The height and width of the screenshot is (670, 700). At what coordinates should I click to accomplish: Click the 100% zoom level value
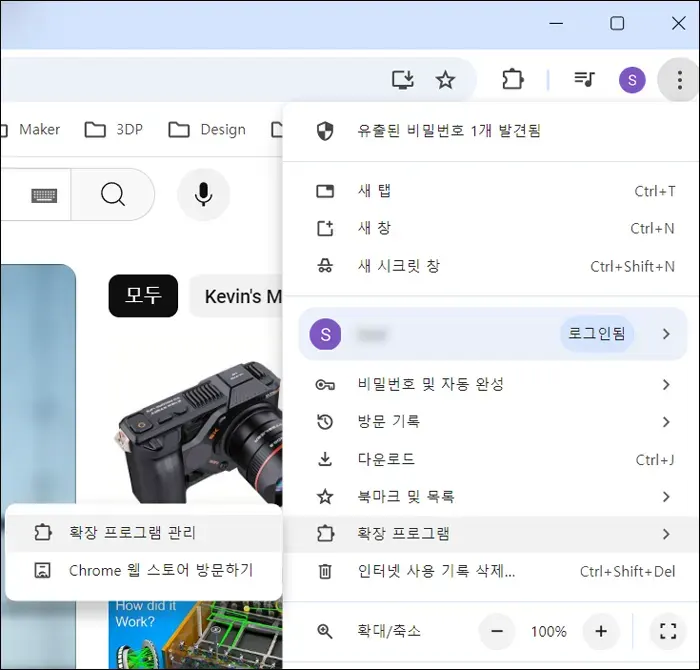[549, 632]
